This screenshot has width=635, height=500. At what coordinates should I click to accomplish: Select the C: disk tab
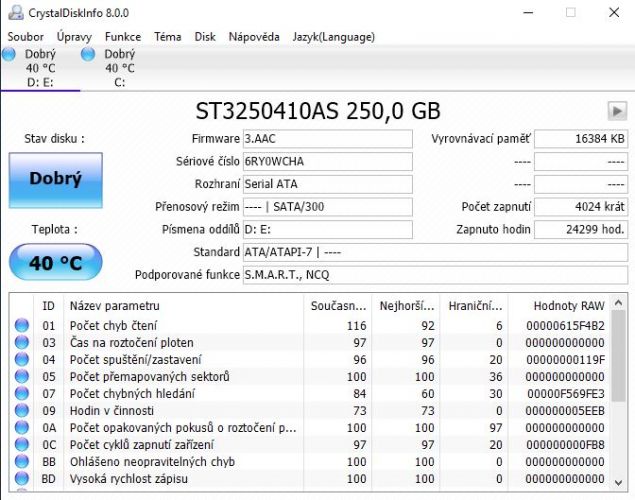(119, 68)
